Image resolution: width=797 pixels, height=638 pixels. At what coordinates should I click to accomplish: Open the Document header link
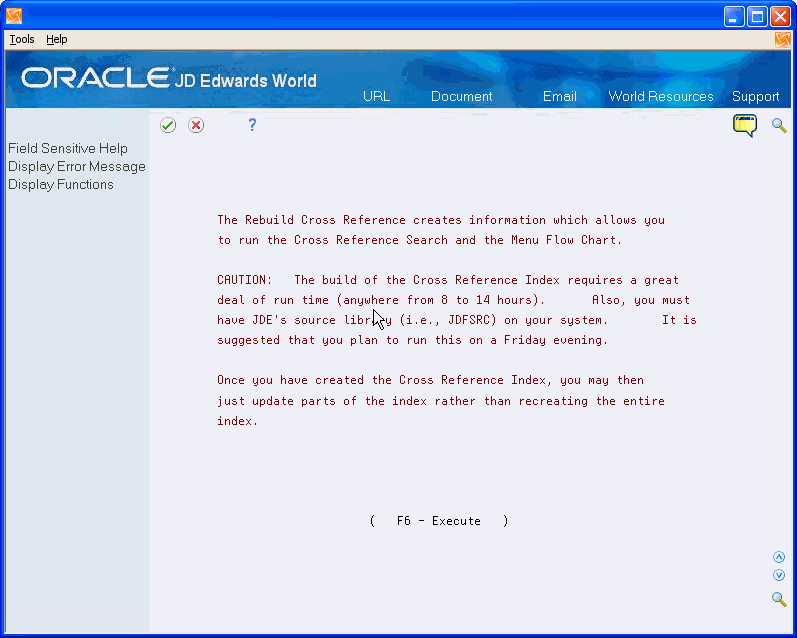click(462, 97)
